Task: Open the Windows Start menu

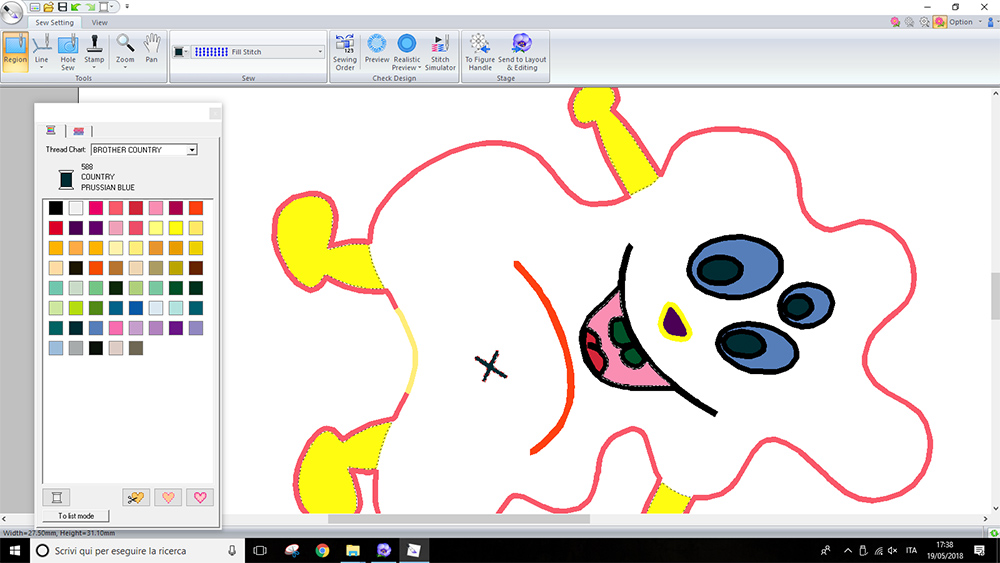Action: [15, 550]
